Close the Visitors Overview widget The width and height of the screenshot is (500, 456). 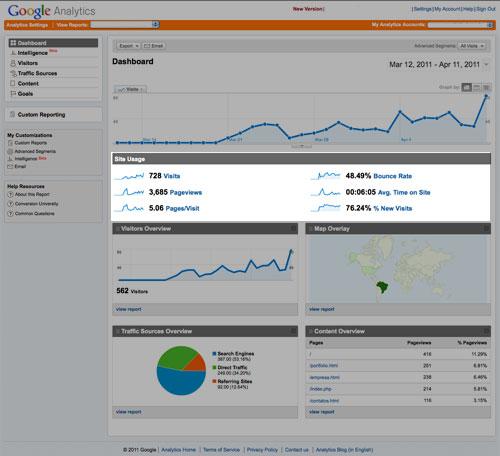293,228
